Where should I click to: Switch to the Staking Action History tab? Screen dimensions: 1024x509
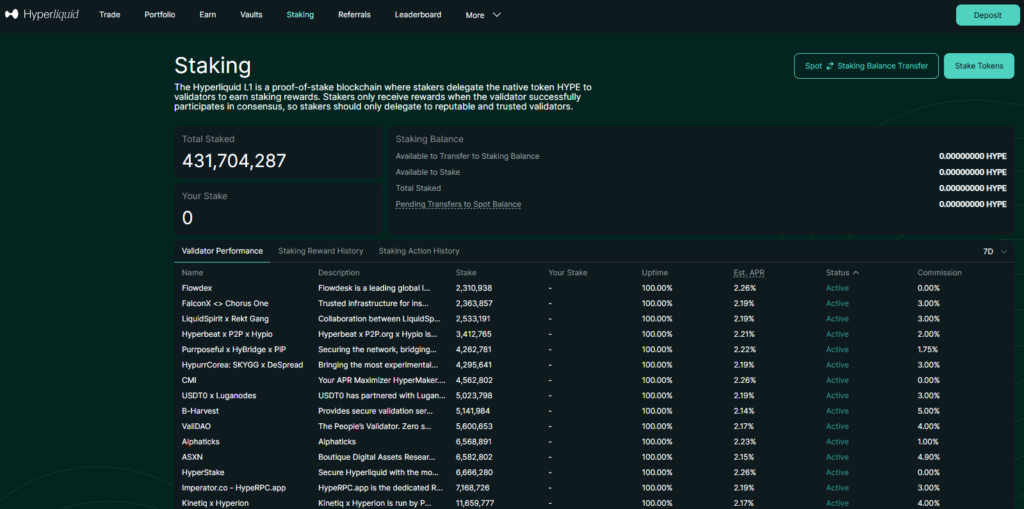pyautogui.click(x=418, y=251)
